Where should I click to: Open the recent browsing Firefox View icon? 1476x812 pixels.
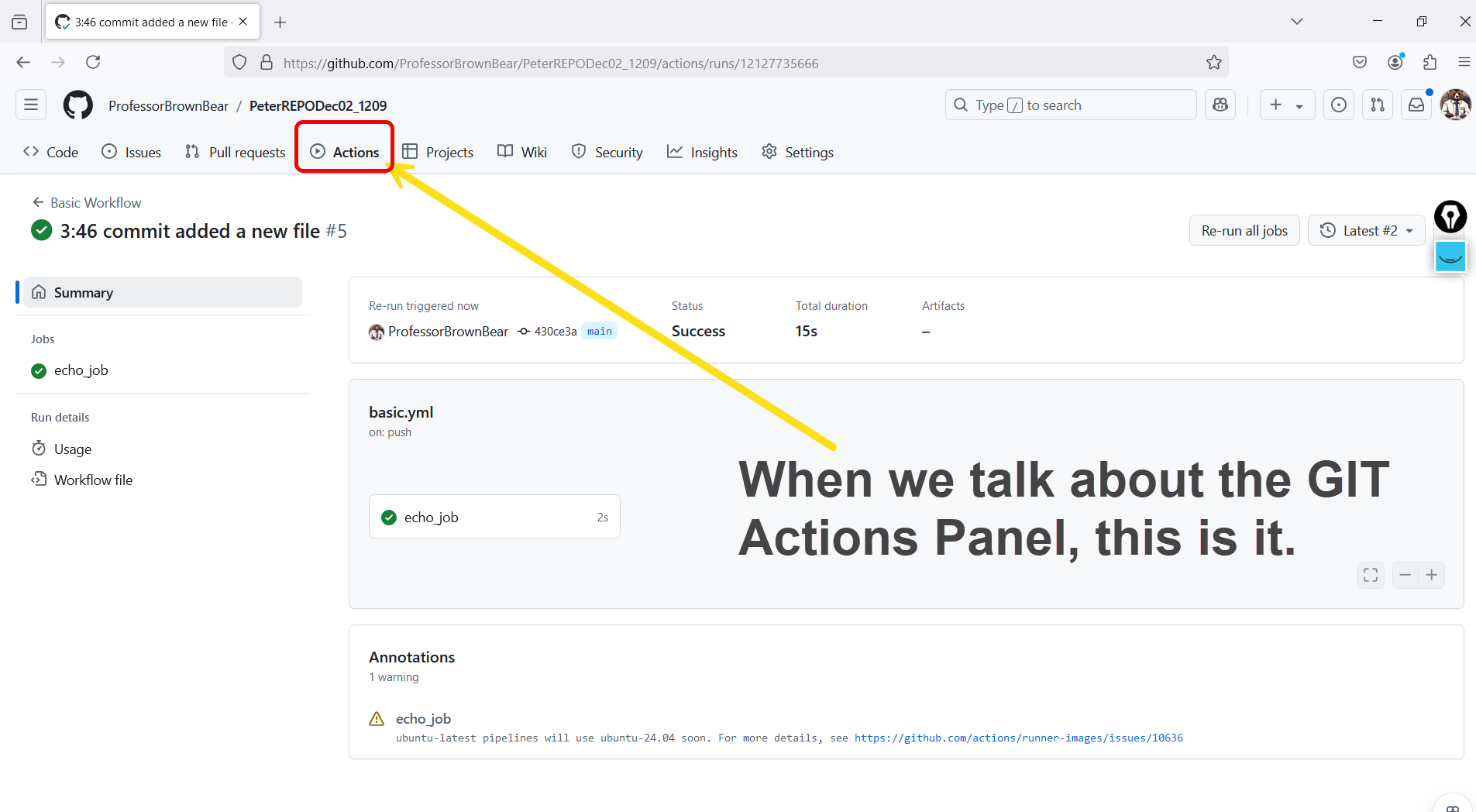pyautogui.click(x=19, y=22)
